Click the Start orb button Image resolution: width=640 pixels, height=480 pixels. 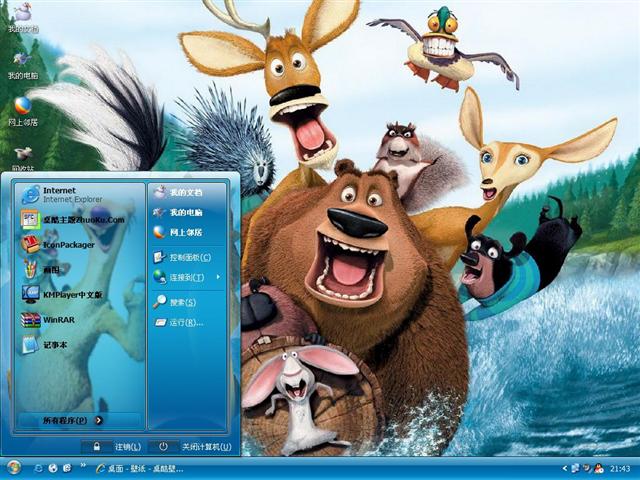pos(13,468)
